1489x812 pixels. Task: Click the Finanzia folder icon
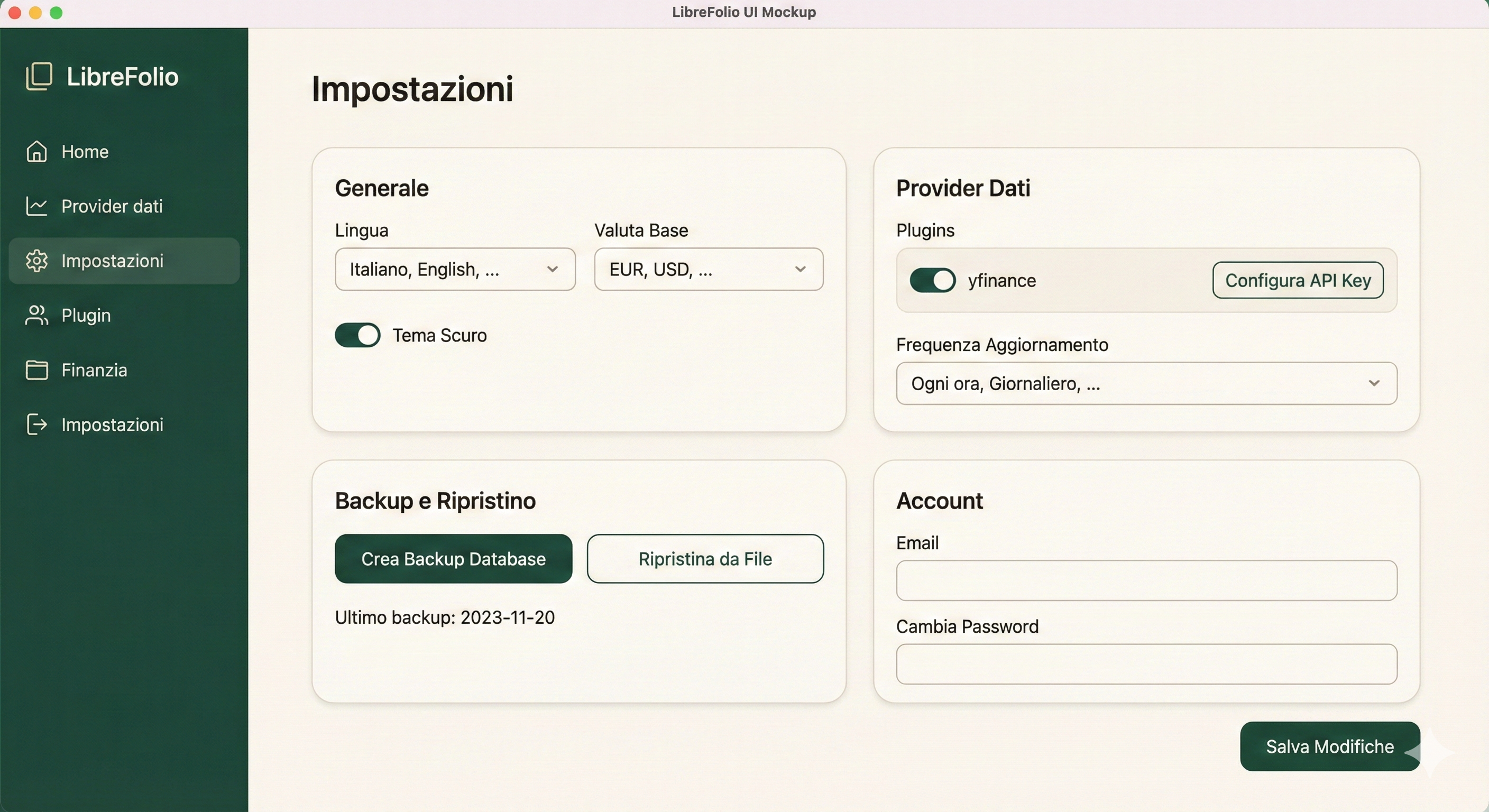[x=36, y=370]
